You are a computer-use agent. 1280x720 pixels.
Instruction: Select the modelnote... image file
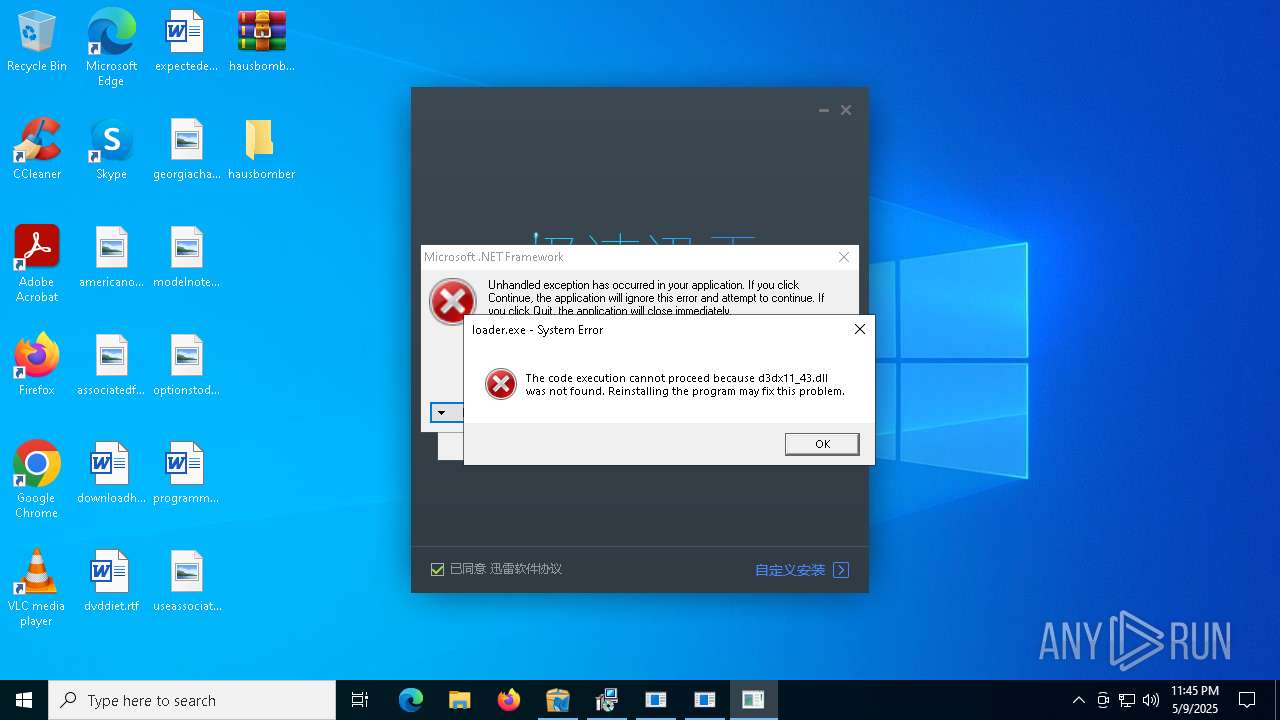point(186,258)
